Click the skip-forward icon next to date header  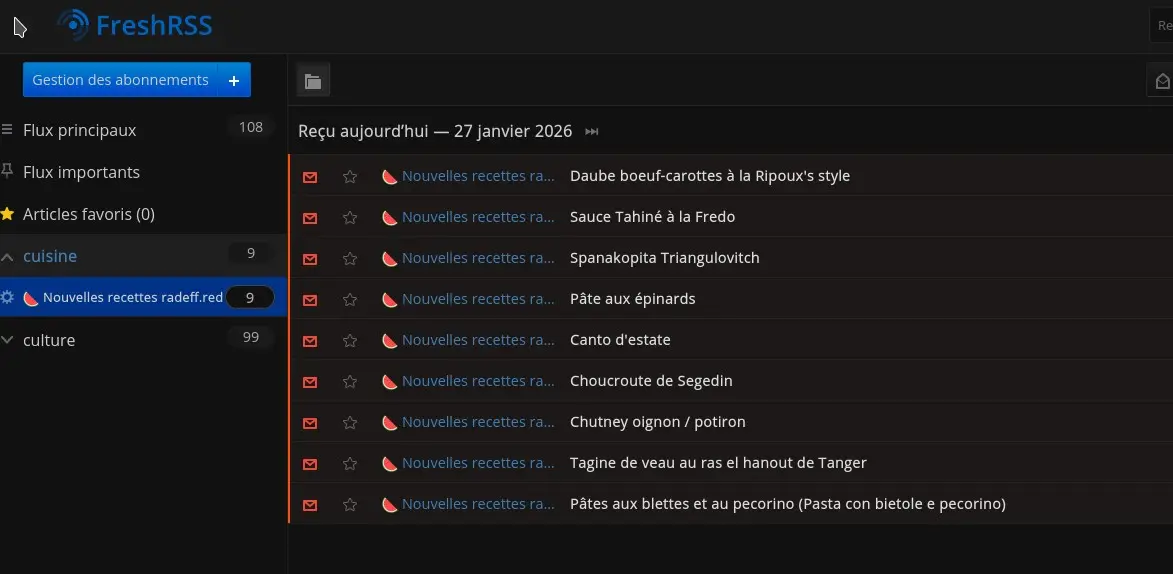click(x=592, y=132)
